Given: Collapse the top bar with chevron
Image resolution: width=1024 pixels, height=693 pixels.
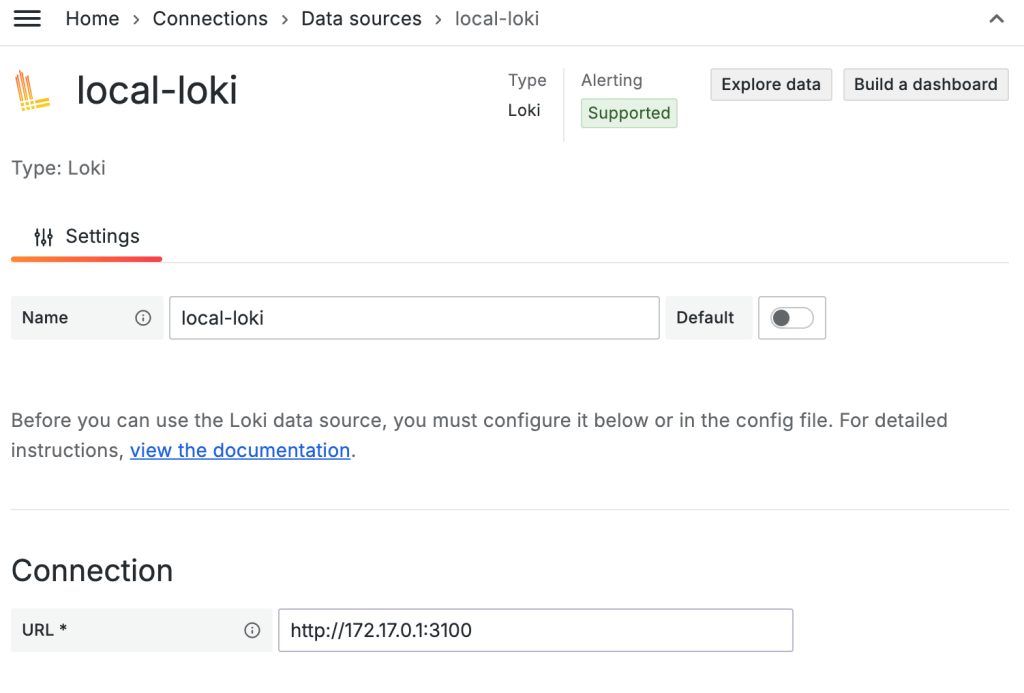Looking at the screenshot, I should click(997, 19).
